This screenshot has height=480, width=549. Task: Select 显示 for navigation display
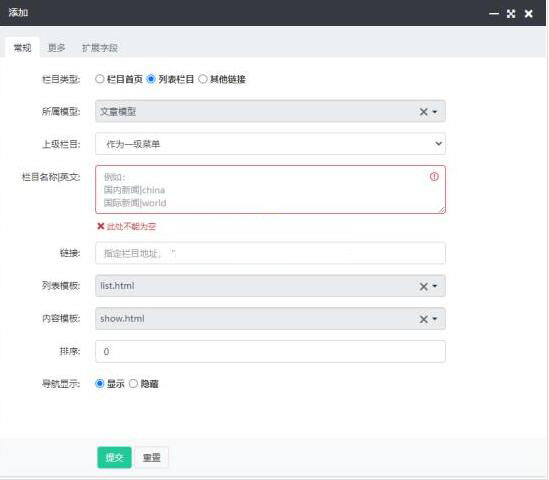100,383
